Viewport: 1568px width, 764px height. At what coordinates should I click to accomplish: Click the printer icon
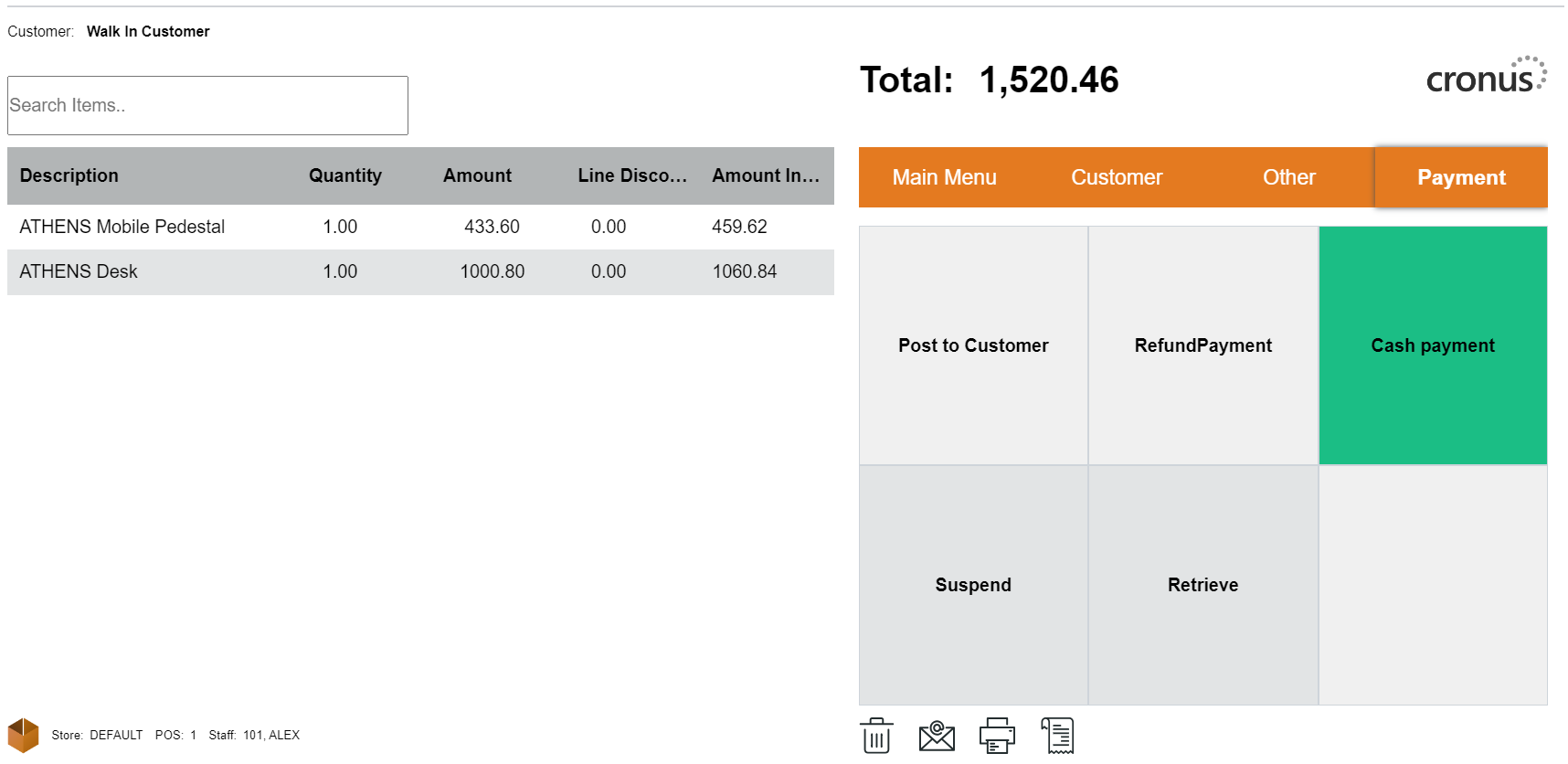[x=996, y=736]
